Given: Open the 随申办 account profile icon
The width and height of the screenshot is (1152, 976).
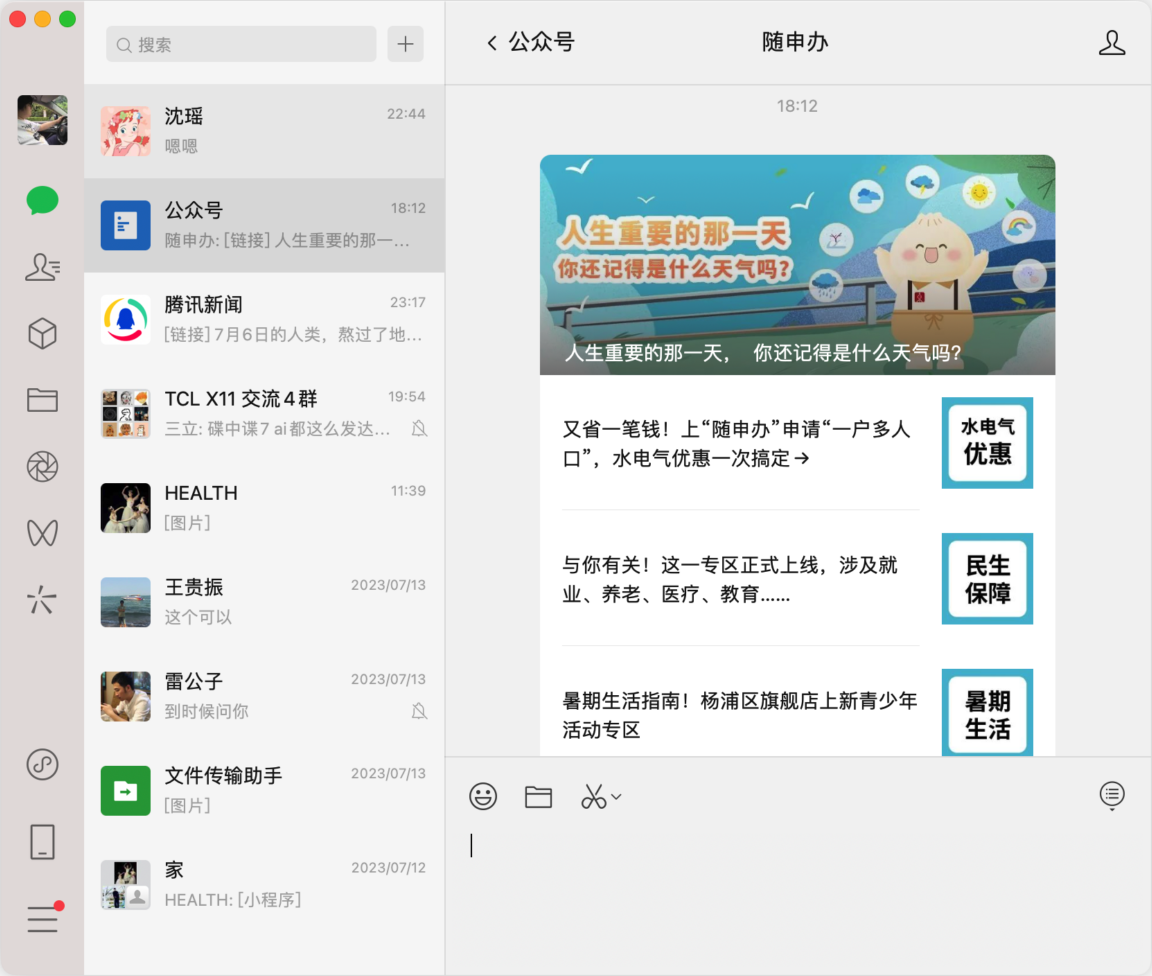Looking at the screenshot, I should pos(1112,43).
